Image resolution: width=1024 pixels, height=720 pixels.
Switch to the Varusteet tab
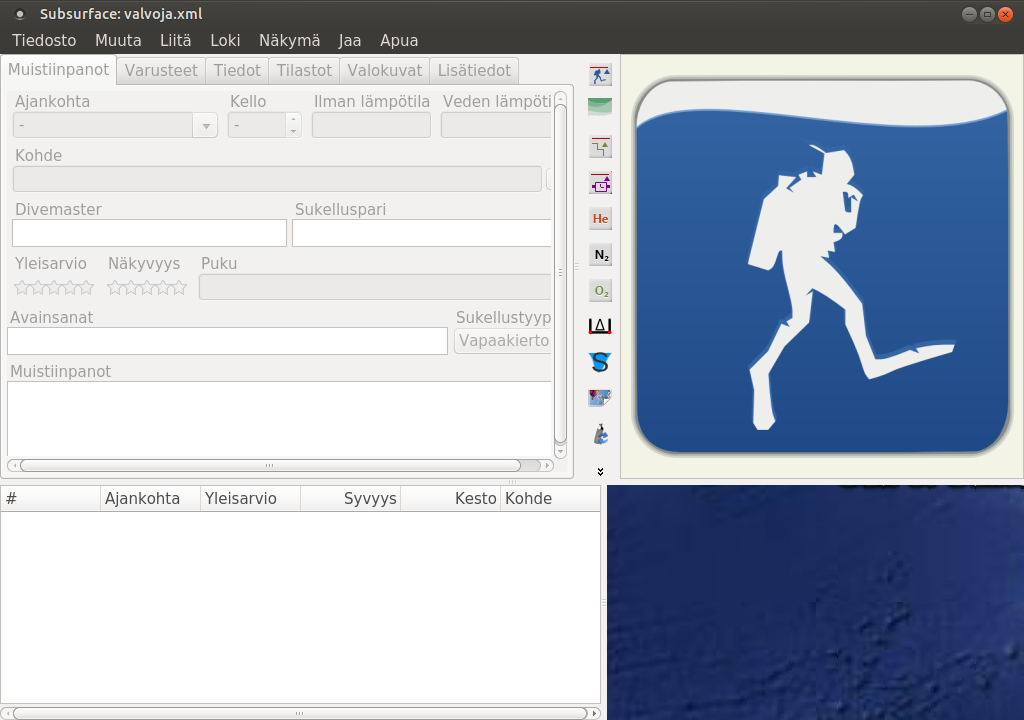coord(161,70)
